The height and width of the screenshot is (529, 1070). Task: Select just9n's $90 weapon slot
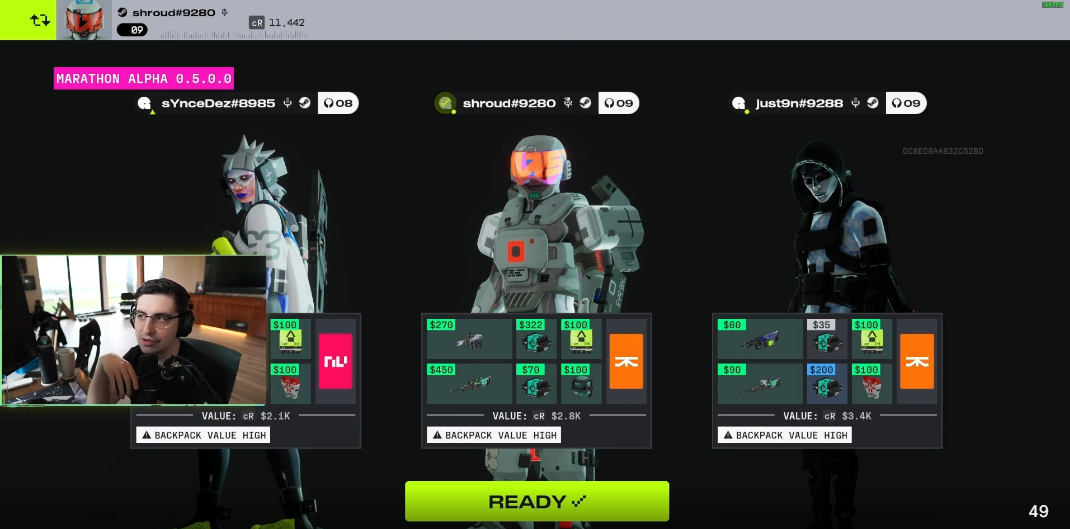(760, 383)
